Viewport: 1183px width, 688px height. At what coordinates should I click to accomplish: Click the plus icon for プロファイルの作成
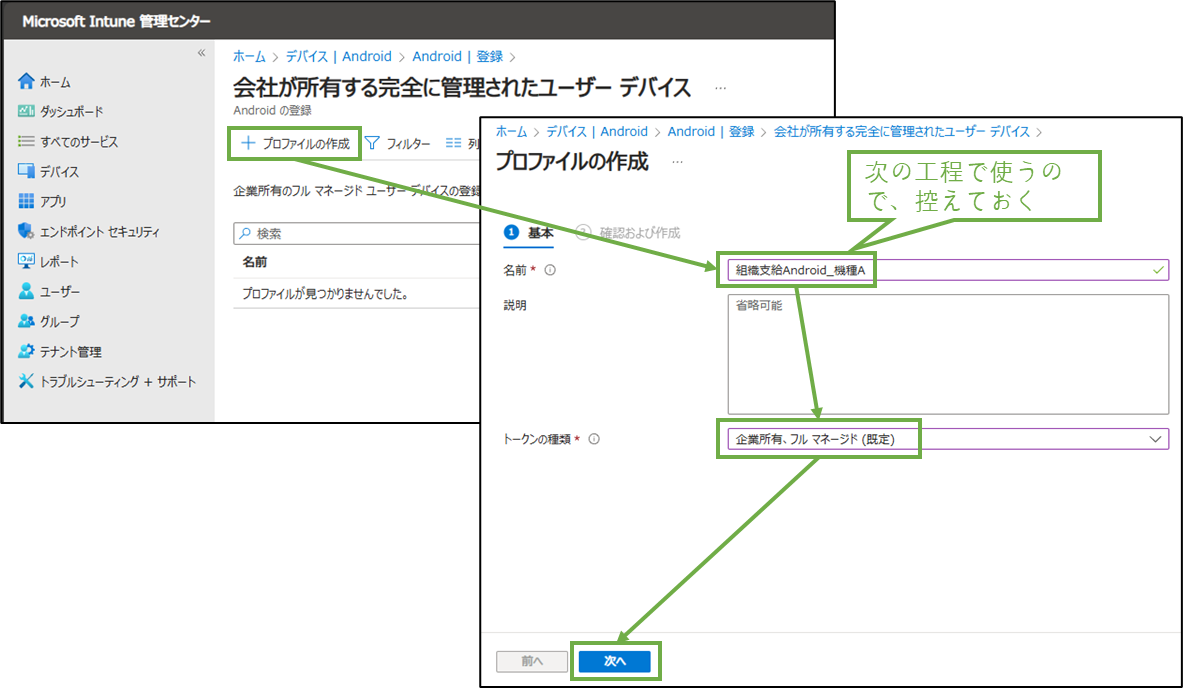(247, 143)
